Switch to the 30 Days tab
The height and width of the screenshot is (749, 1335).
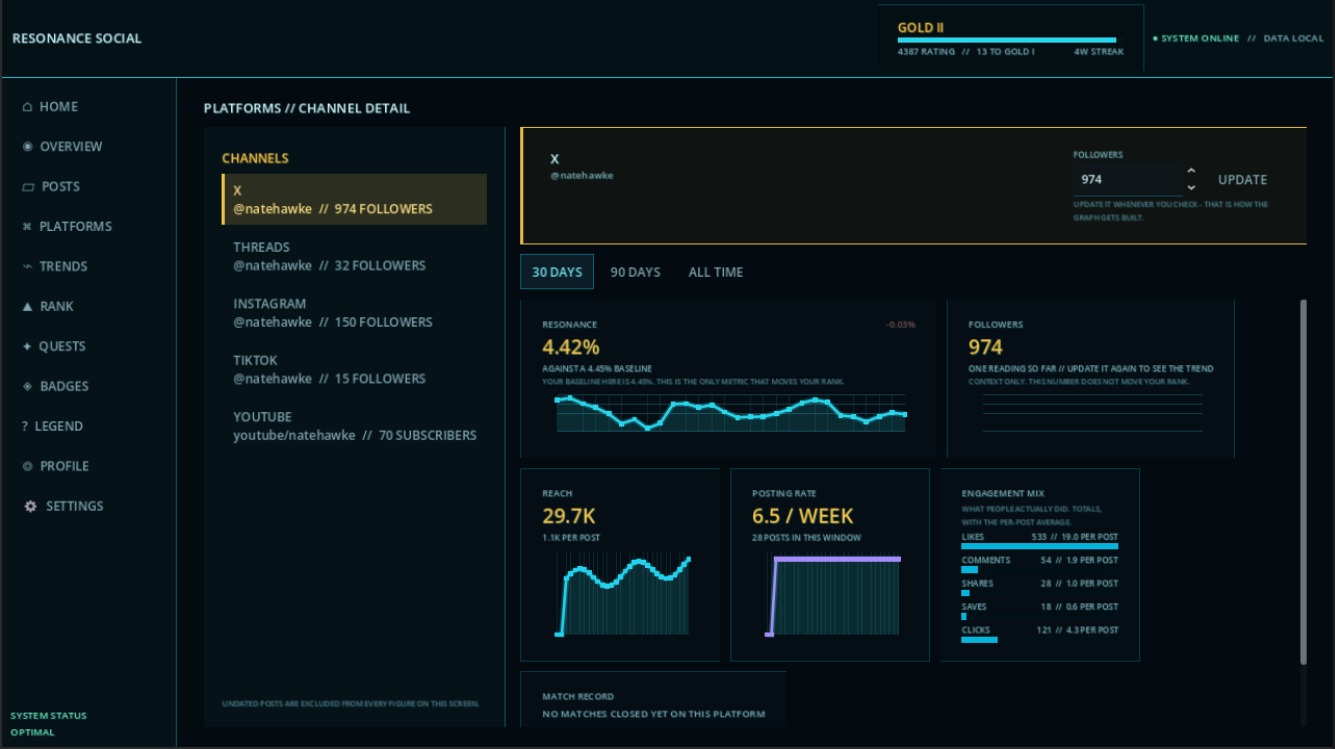(x=557, y=272)
